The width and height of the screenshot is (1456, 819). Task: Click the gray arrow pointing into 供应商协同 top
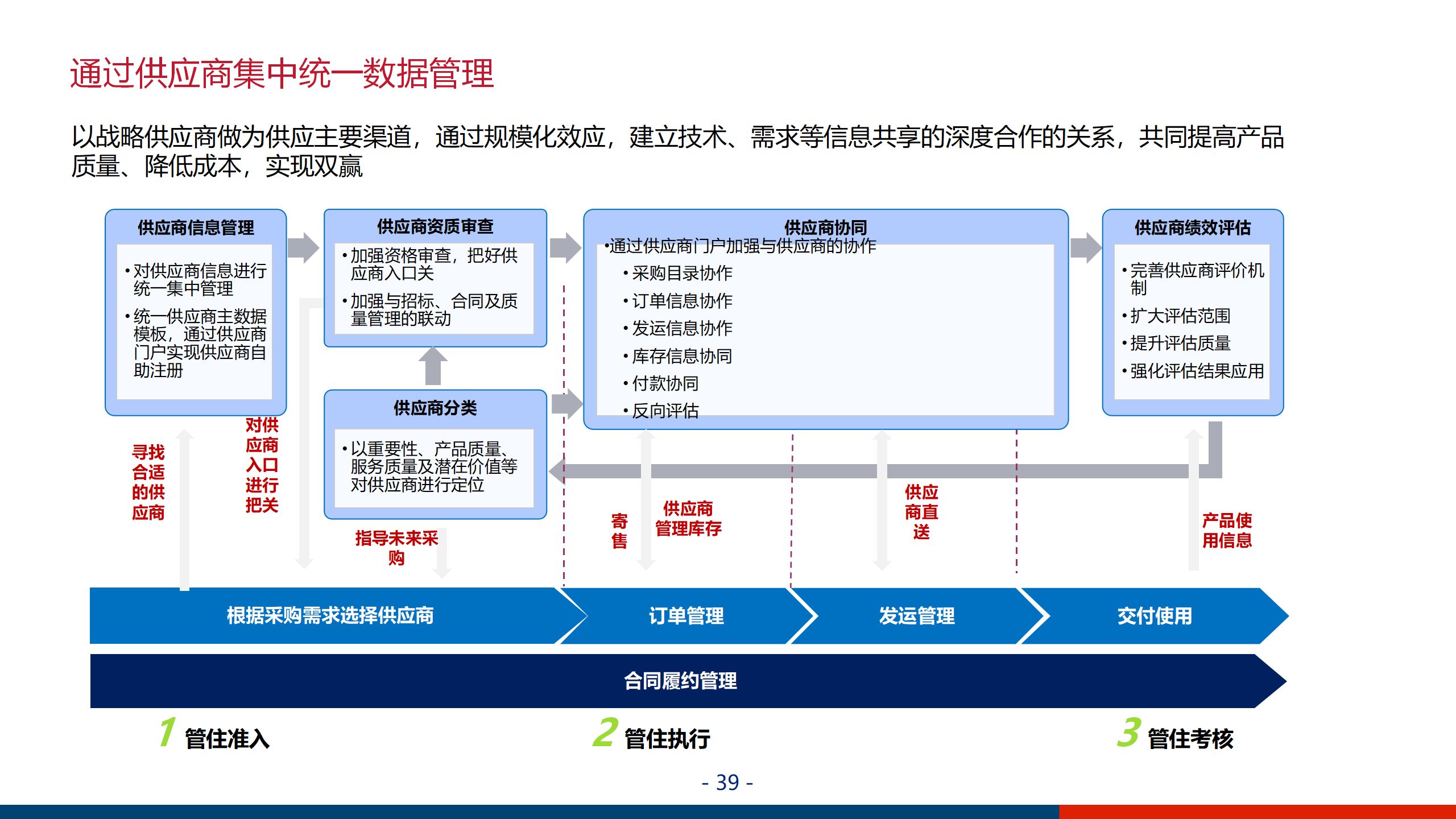pyautogui.click(x=565, y=248)
